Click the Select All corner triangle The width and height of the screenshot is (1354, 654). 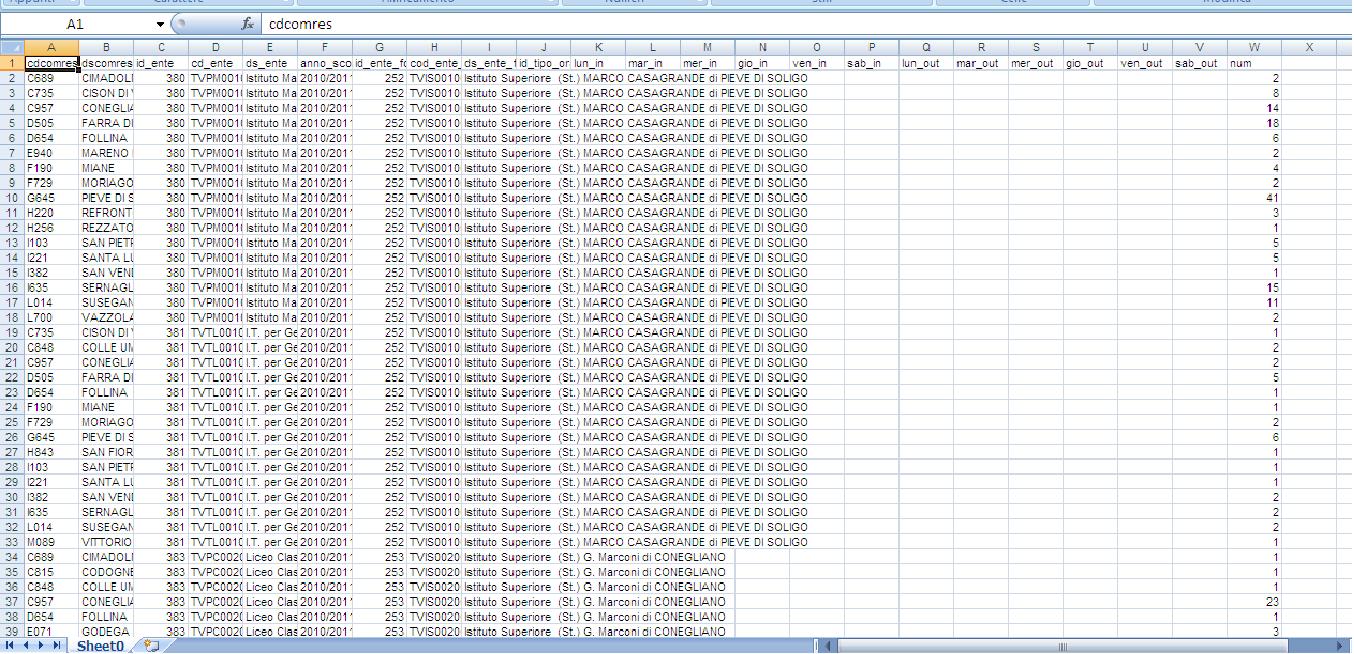pyautogui.click(x=11, y=47)
